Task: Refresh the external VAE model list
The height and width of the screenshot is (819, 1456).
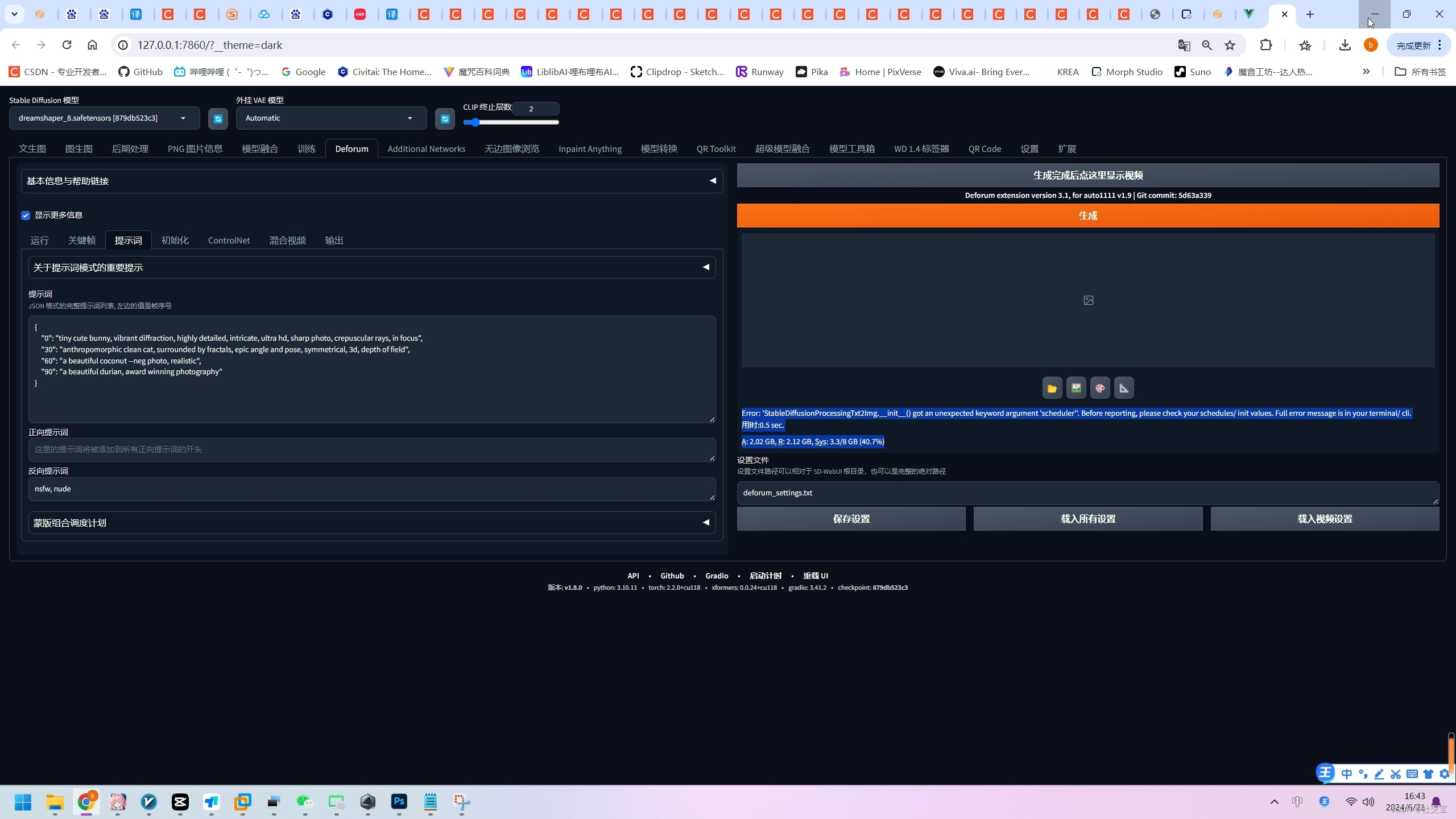Action: coord(445,119)
